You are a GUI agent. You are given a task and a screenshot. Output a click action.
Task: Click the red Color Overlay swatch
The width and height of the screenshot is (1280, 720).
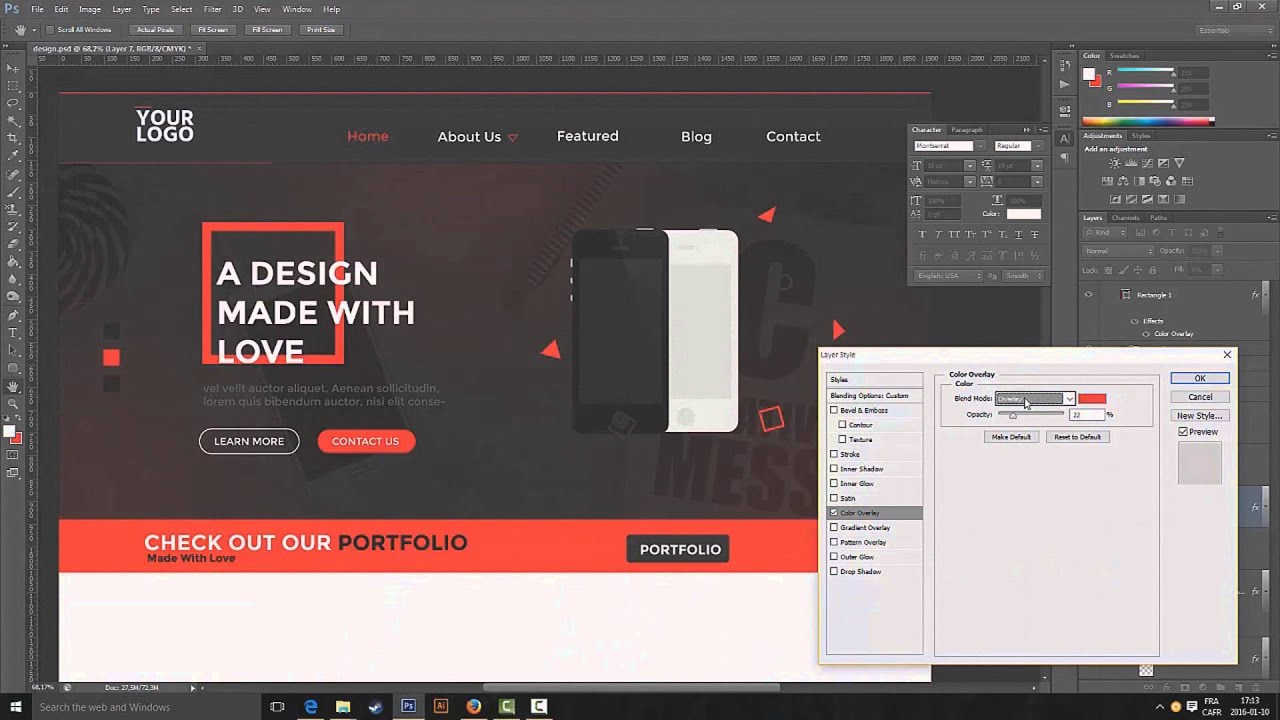(x=1092, y=399)
